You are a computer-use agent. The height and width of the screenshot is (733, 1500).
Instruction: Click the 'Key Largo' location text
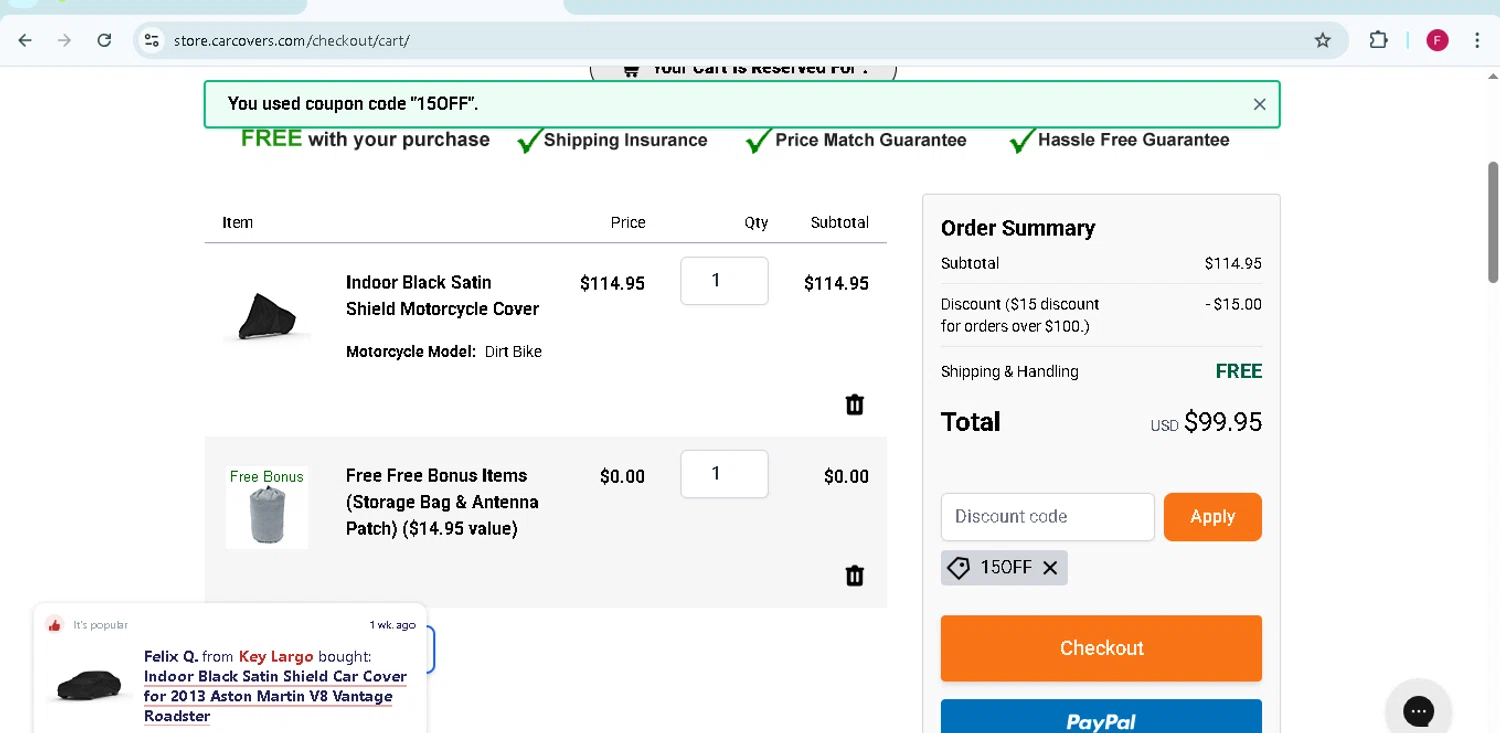[276, 656]
